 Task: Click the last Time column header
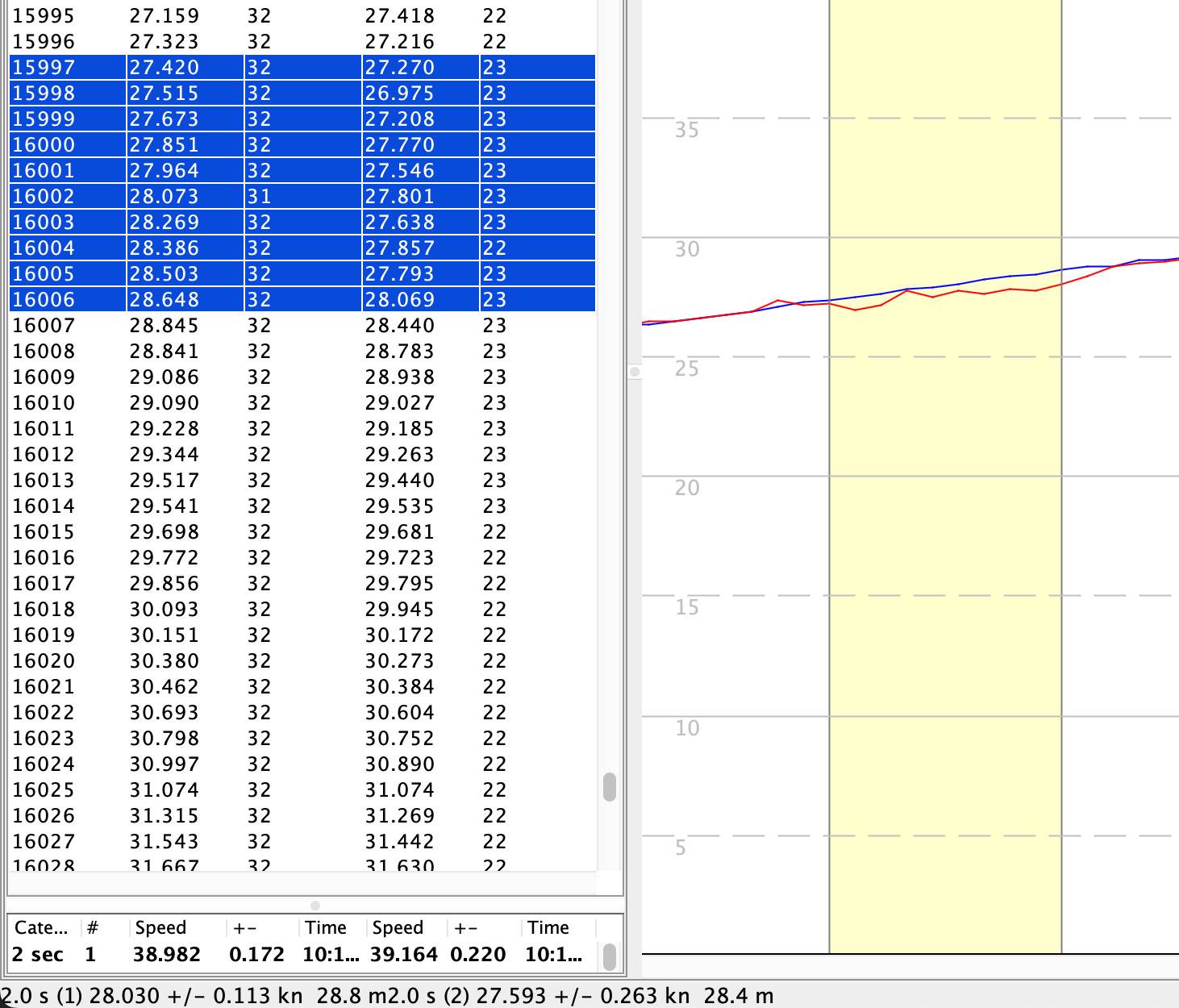click(x=548, y=927)
